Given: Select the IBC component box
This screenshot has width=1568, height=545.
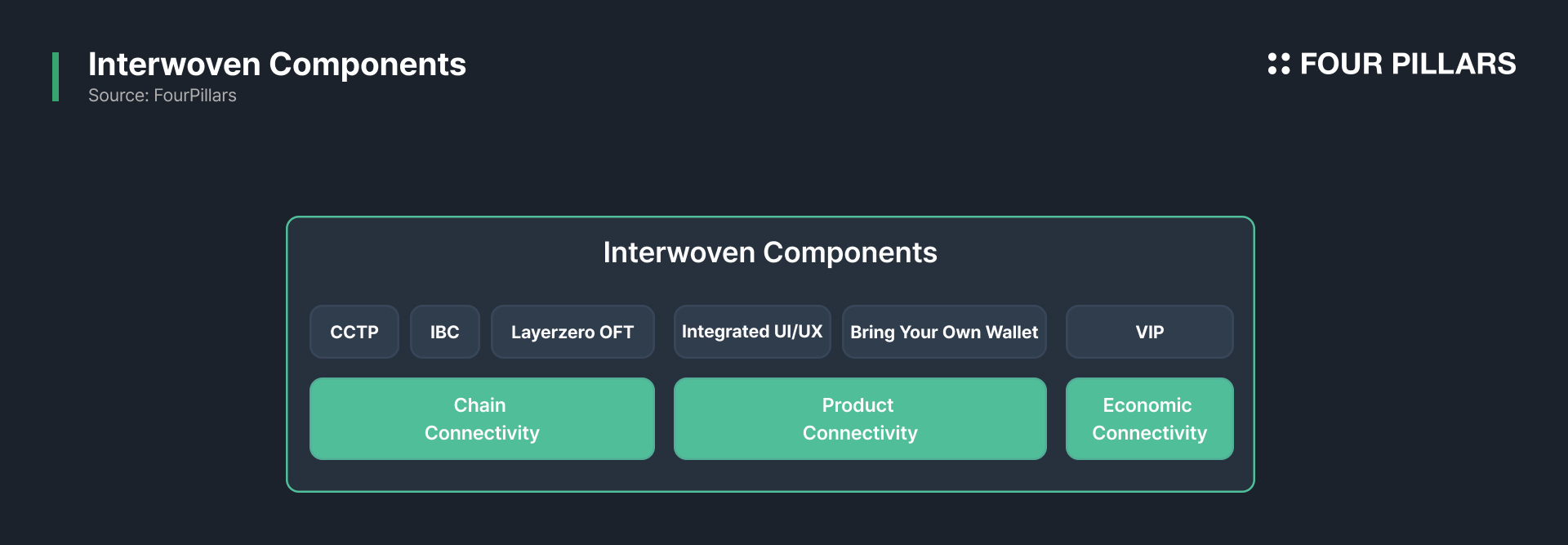Looking at the screenshot, I should tap(445, 332).
